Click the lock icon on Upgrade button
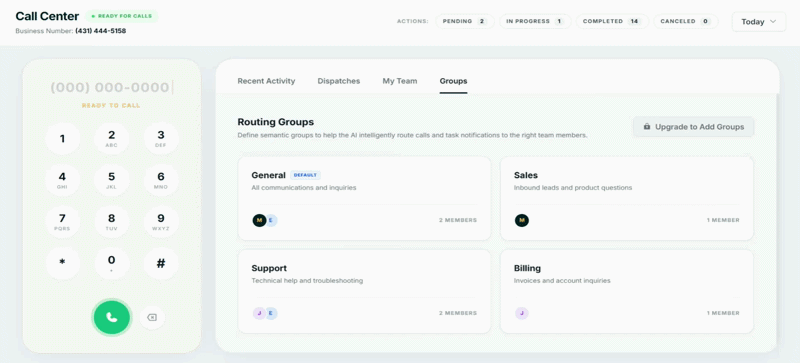Viewport: 800px width, 363px height. (647, 127)
